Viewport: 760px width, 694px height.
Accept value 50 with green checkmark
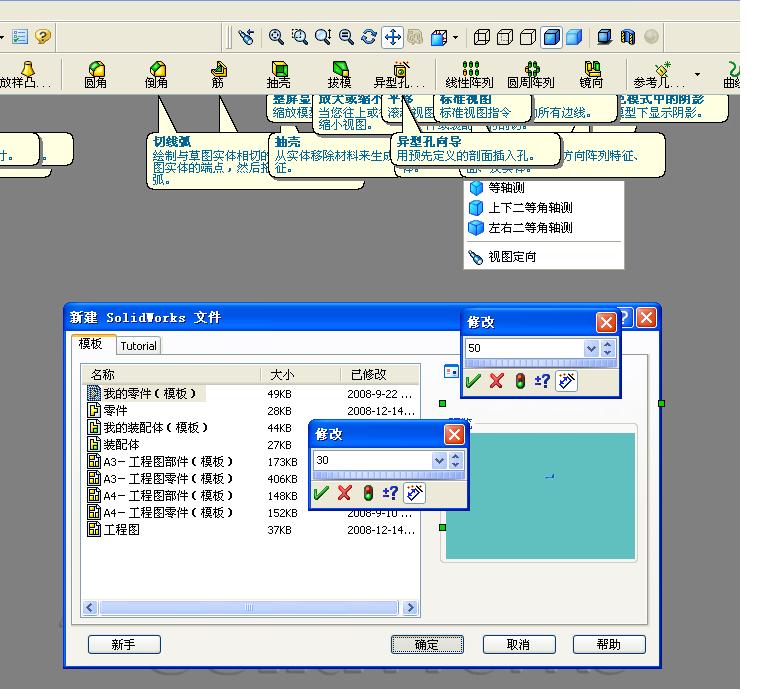coord(473,381)
